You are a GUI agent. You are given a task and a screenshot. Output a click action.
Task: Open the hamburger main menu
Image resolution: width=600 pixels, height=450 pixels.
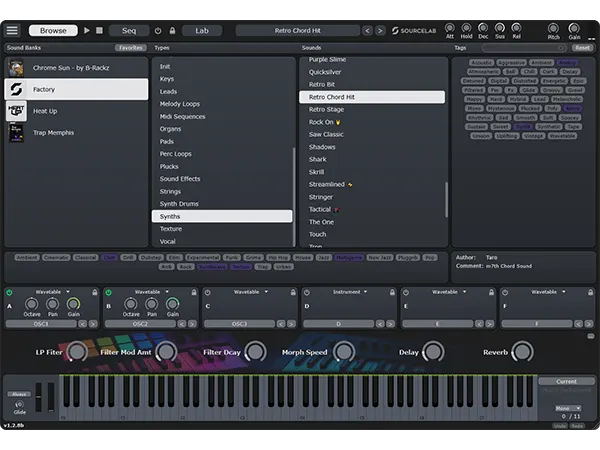[12, 30]
